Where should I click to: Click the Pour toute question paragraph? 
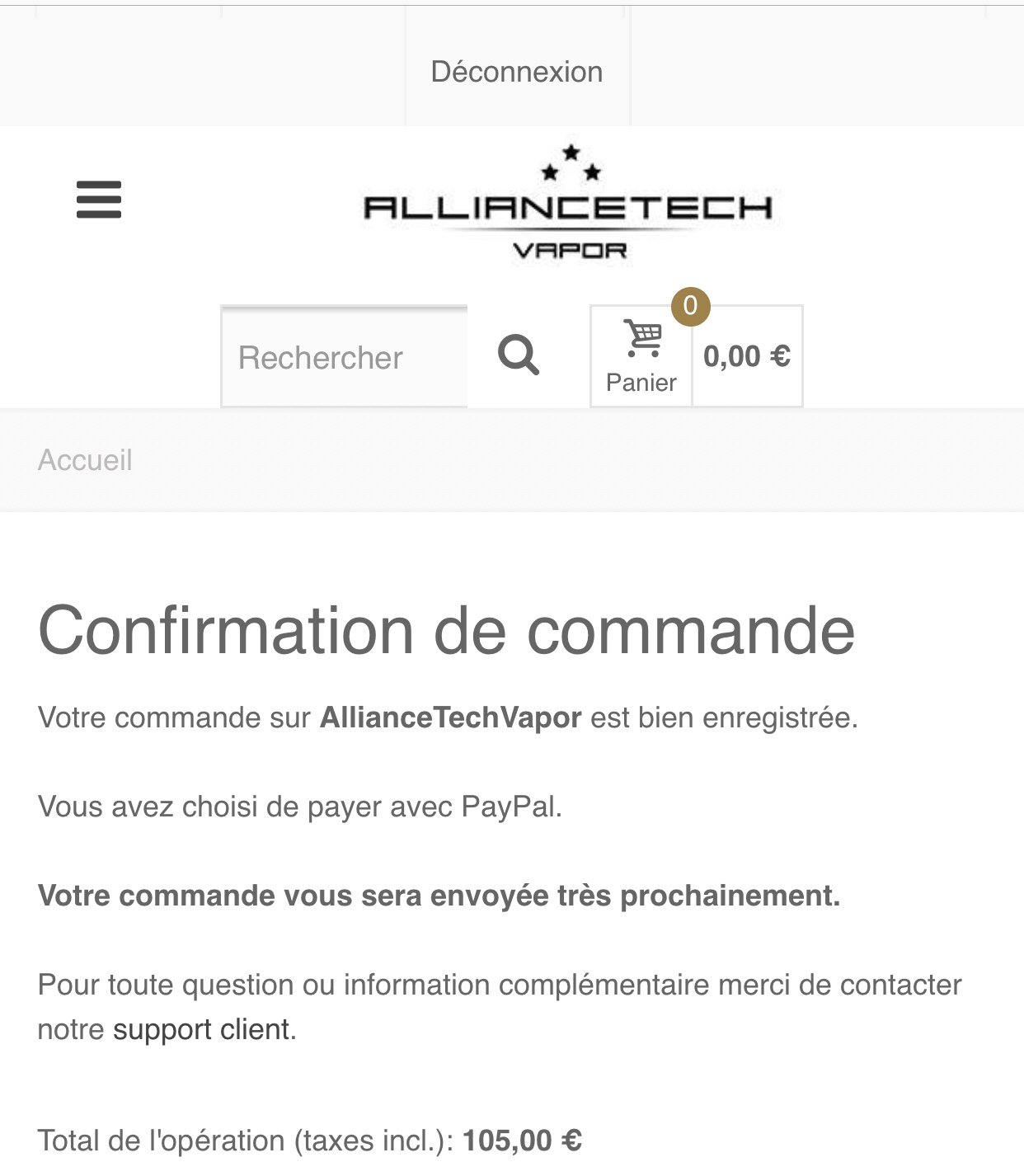tap(500, 985)
